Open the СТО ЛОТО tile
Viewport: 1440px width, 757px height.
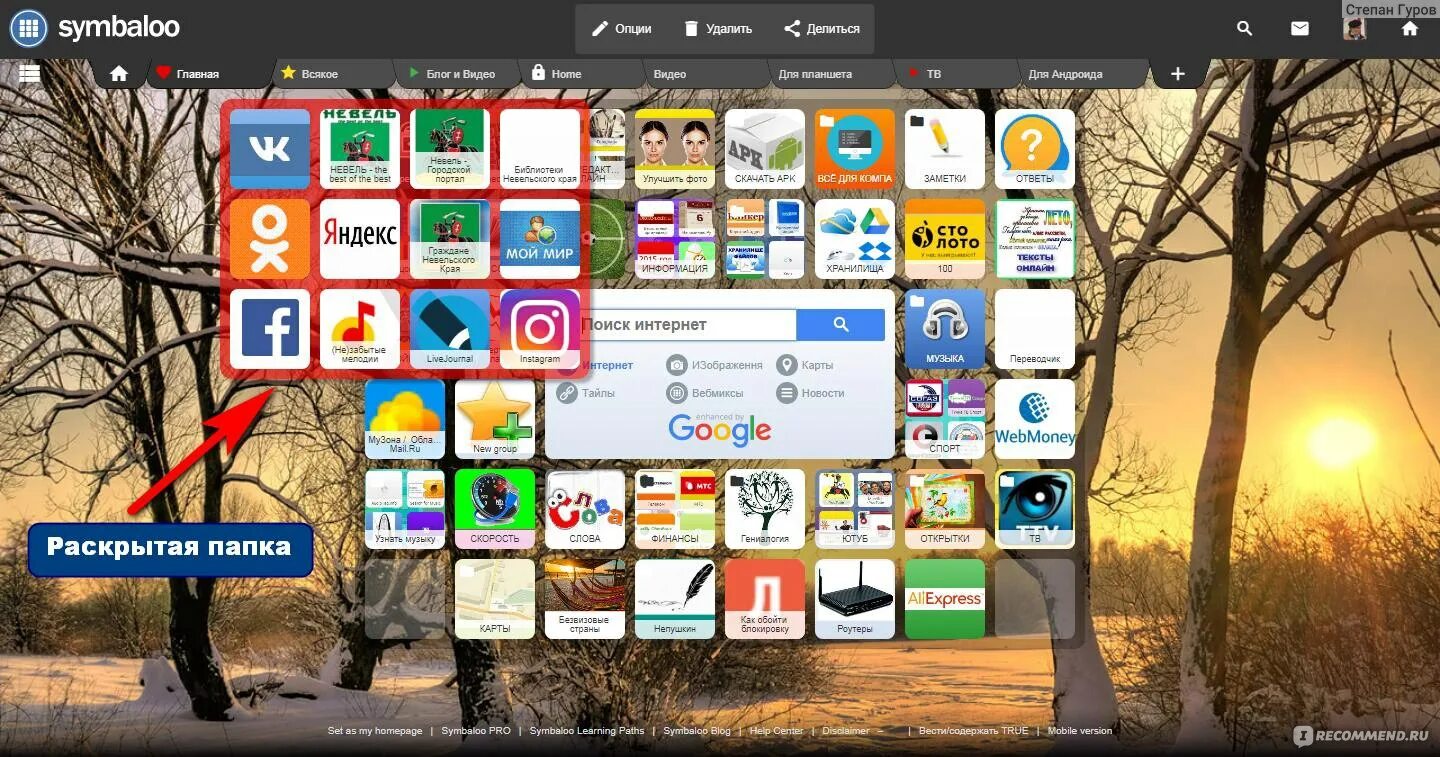[x=945, y=239]
